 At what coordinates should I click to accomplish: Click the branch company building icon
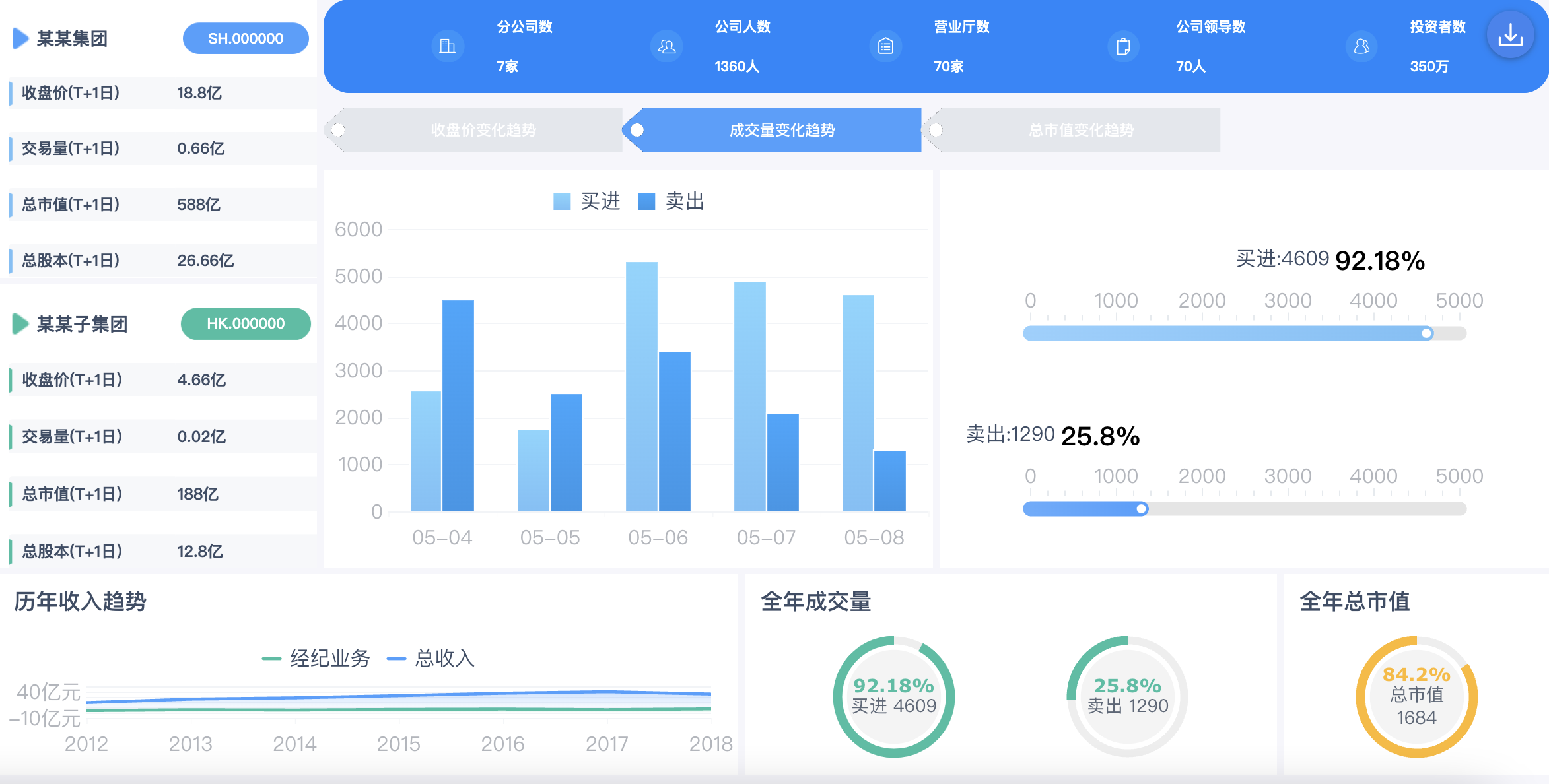point(448,46)
